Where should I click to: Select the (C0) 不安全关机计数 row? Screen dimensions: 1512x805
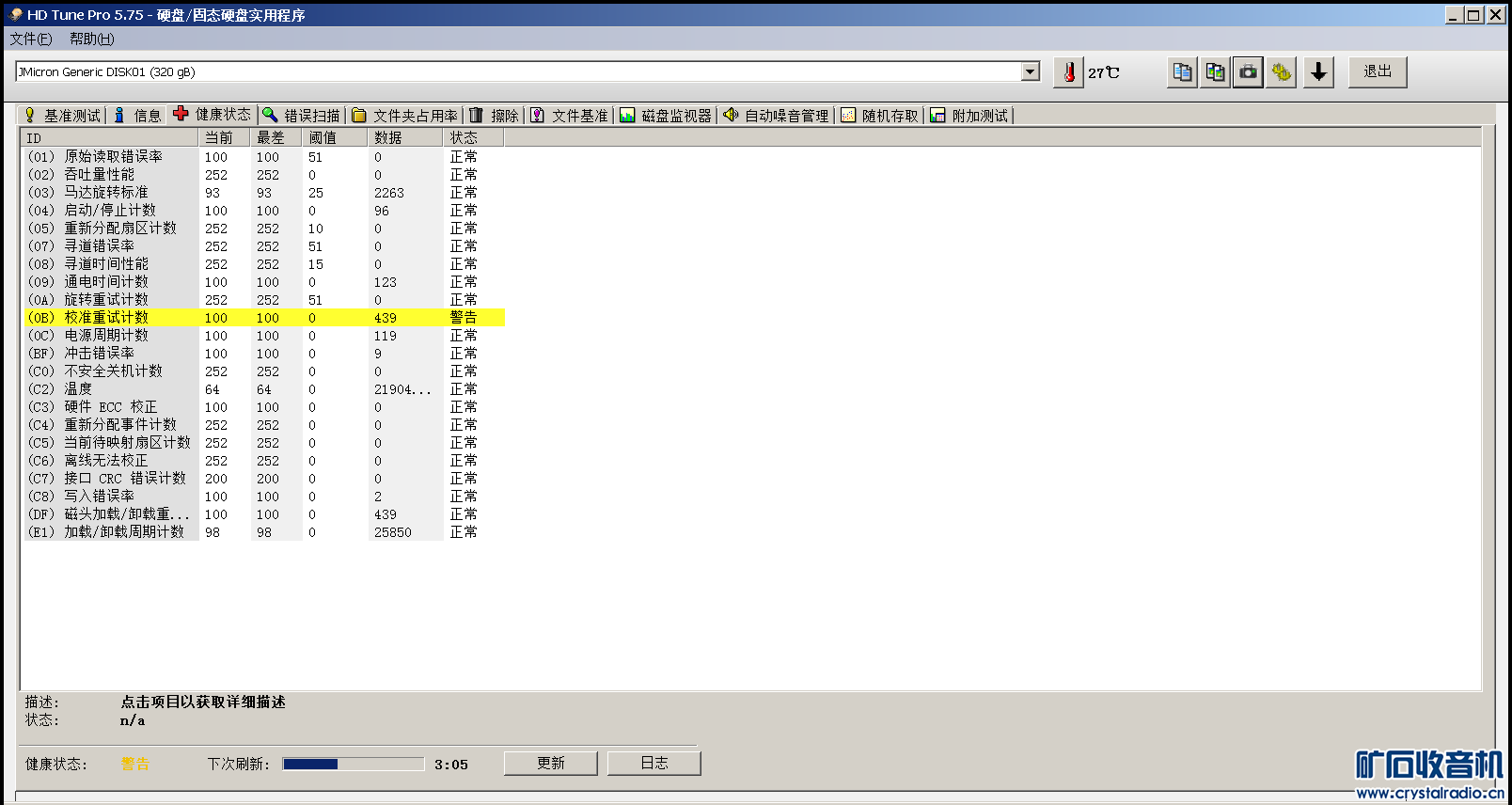(x=264, y=371)
